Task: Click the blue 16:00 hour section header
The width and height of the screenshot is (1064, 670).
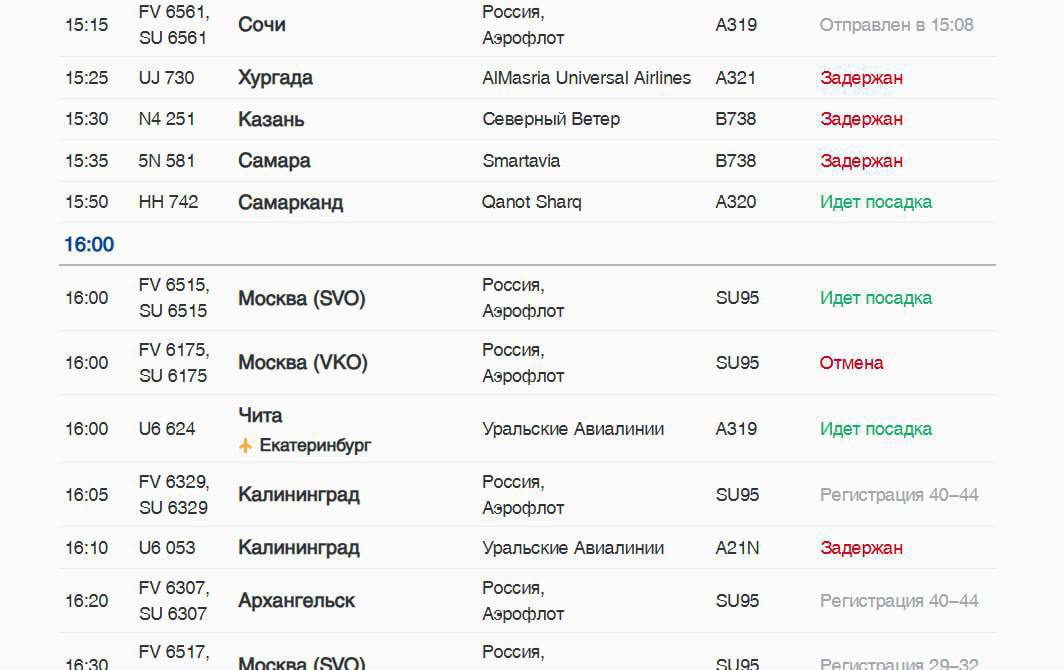Action: click(x=89, y=245)
